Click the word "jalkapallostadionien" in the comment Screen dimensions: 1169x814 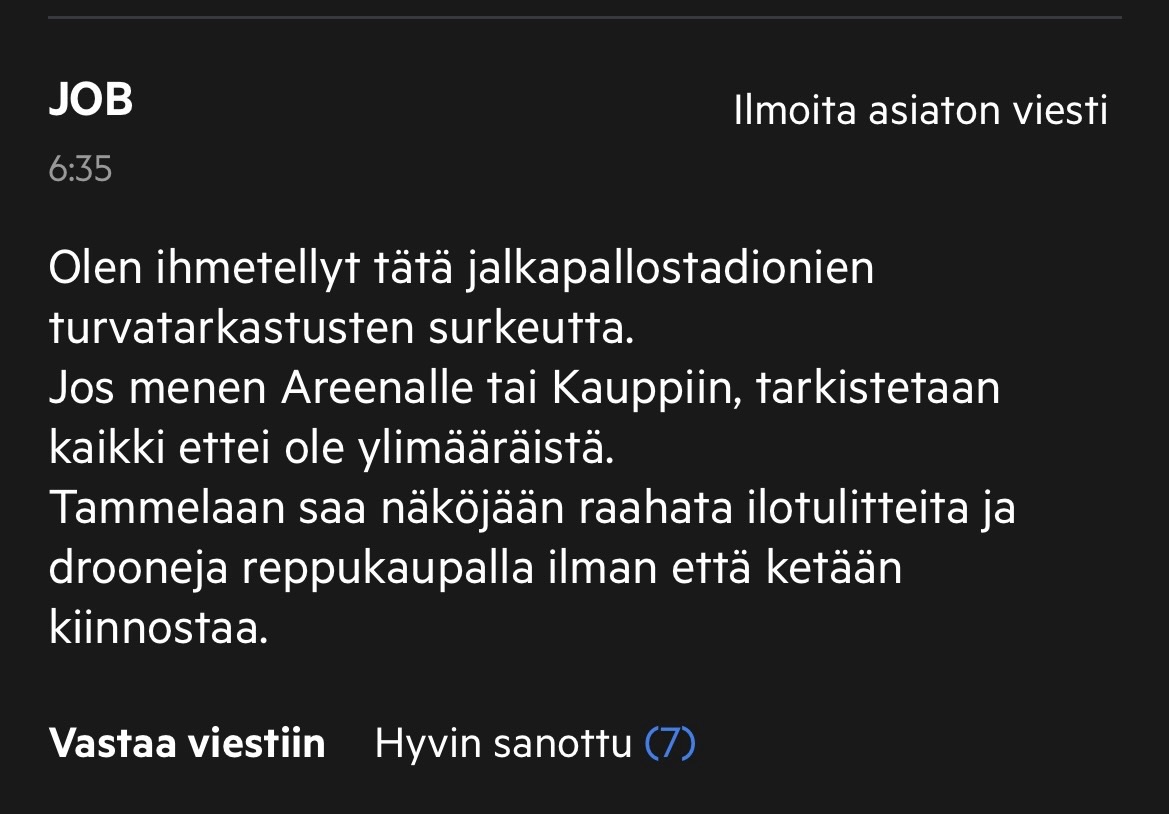pyautogui.click(x=670, y=269)
